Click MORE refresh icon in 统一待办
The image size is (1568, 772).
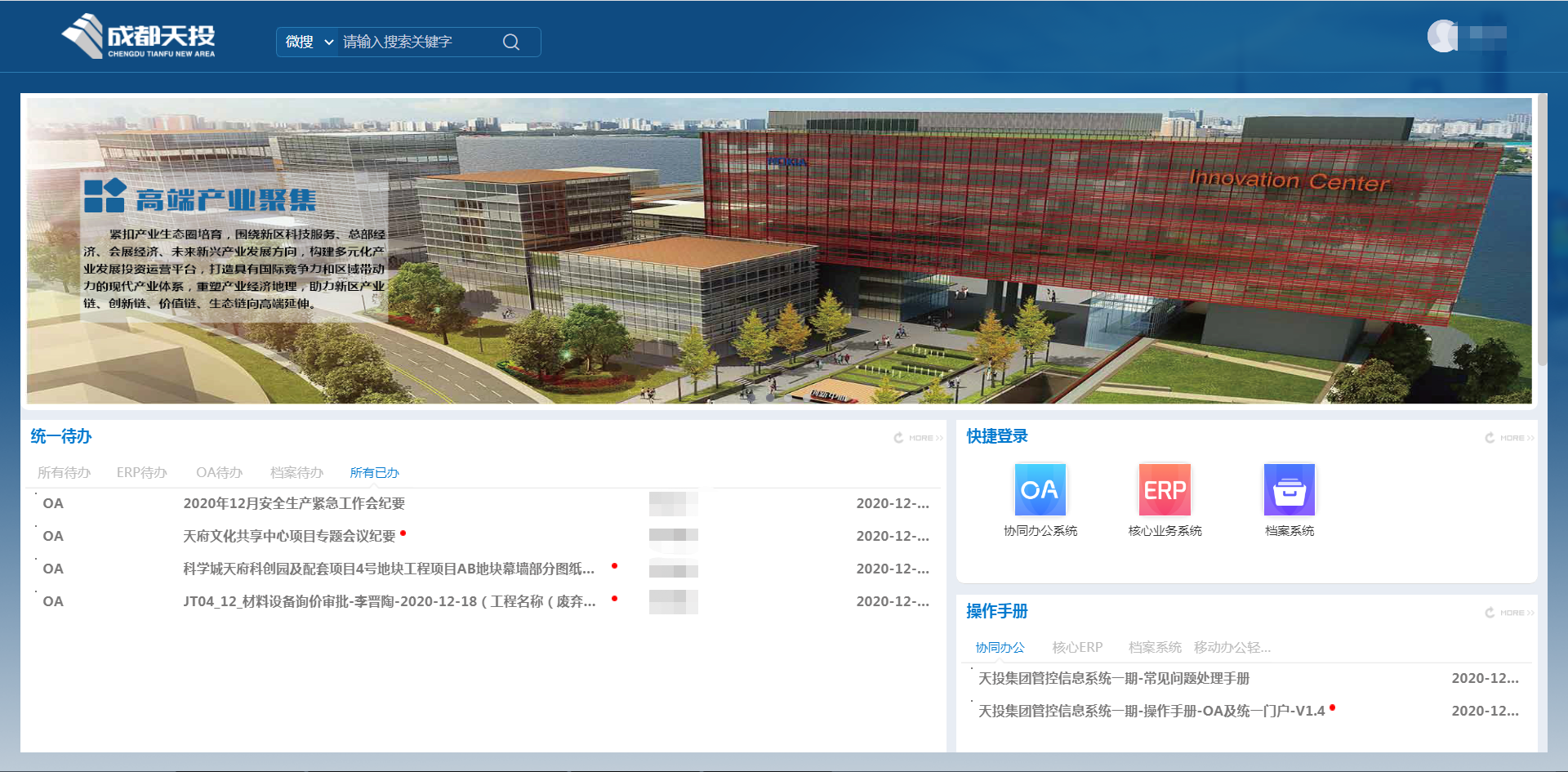[x=898, y=438]
